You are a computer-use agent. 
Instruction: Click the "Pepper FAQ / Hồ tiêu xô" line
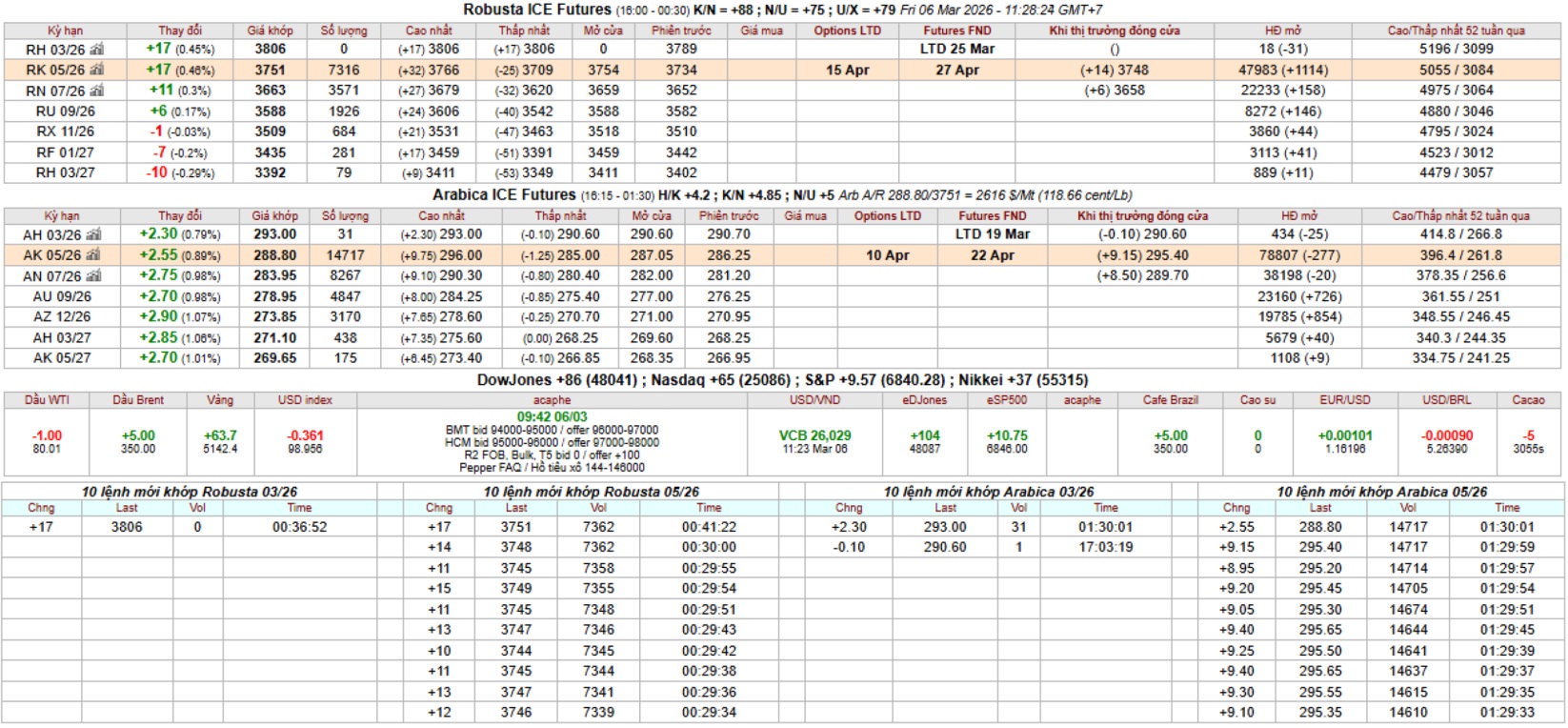(x=553, y=468)
